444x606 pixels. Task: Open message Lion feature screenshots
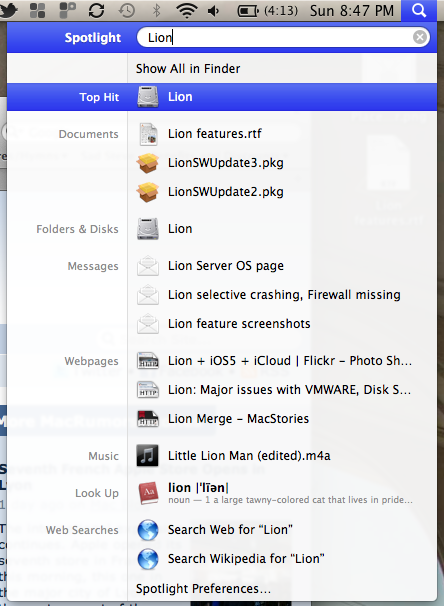tap(239, 324)
